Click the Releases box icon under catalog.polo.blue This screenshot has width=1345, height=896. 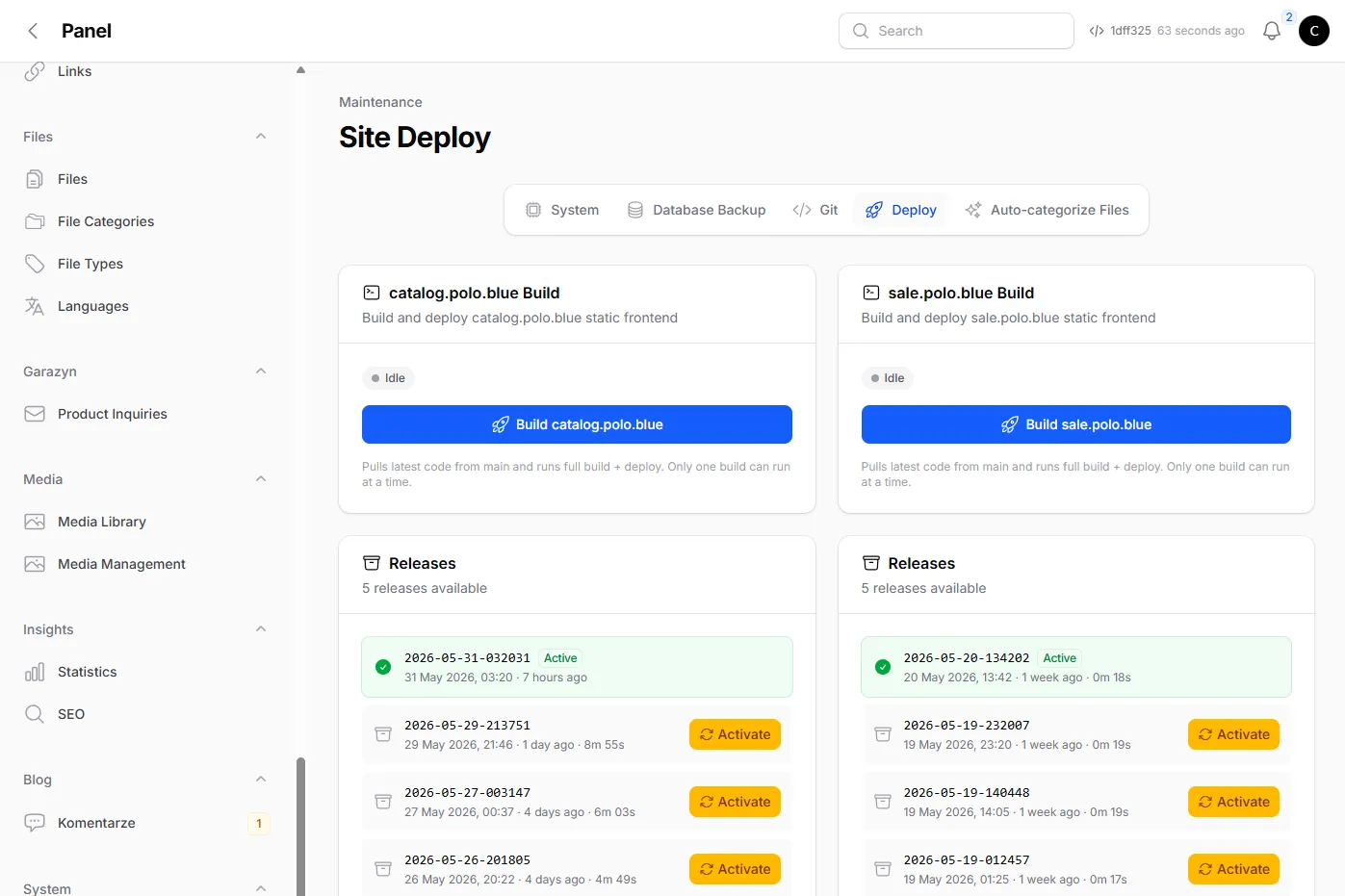[x=372, y=563]
